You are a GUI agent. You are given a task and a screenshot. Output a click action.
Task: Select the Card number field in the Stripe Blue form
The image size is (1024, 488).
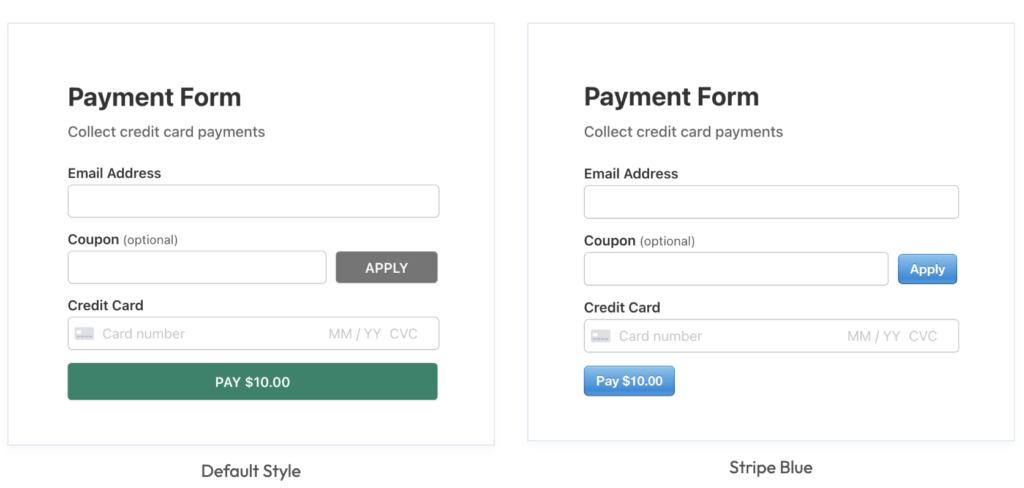(x=660, y=336)
